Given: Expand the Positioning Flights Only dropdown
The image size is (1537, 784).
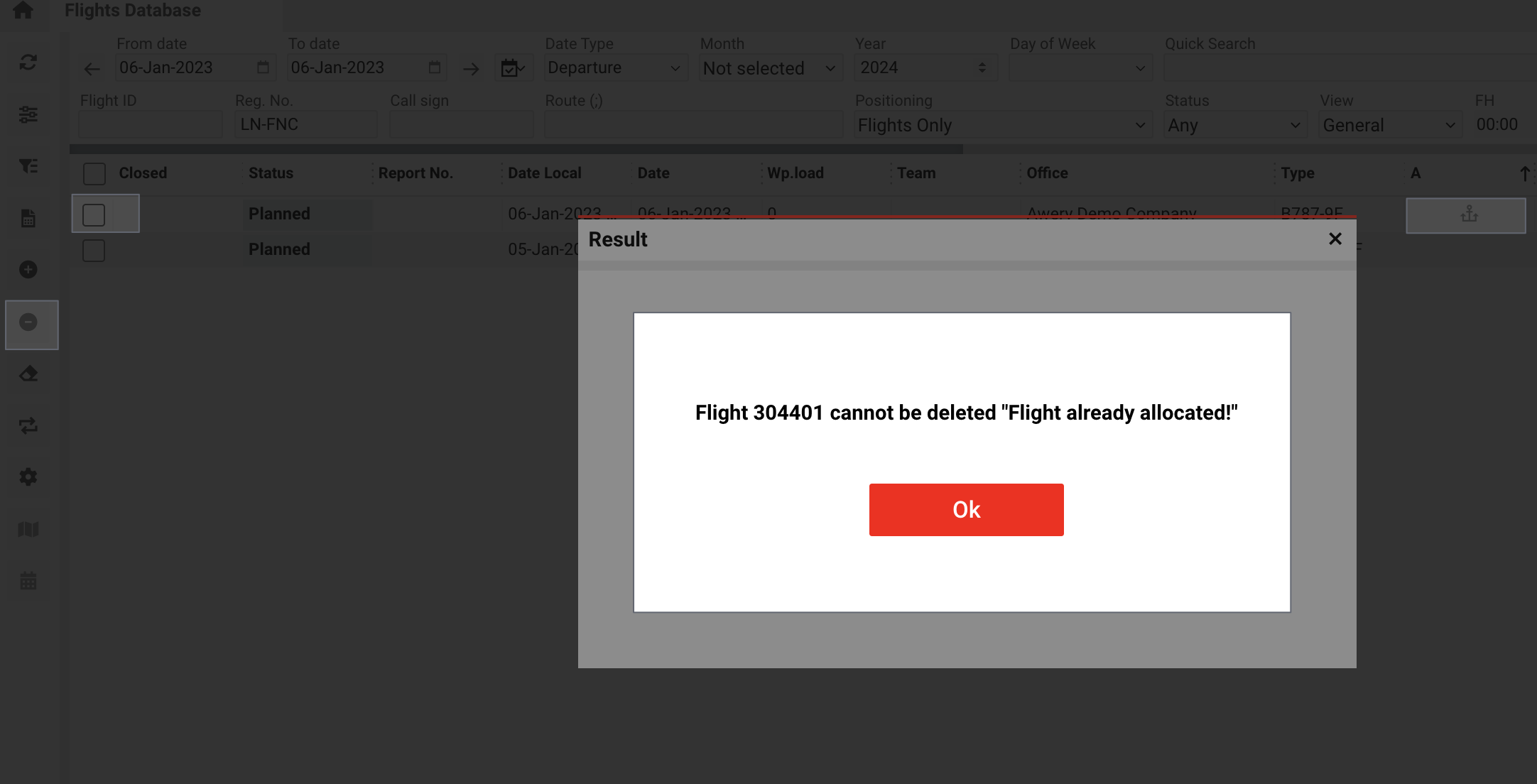Looking at the screenshot, I should (x=1001, y=126).
